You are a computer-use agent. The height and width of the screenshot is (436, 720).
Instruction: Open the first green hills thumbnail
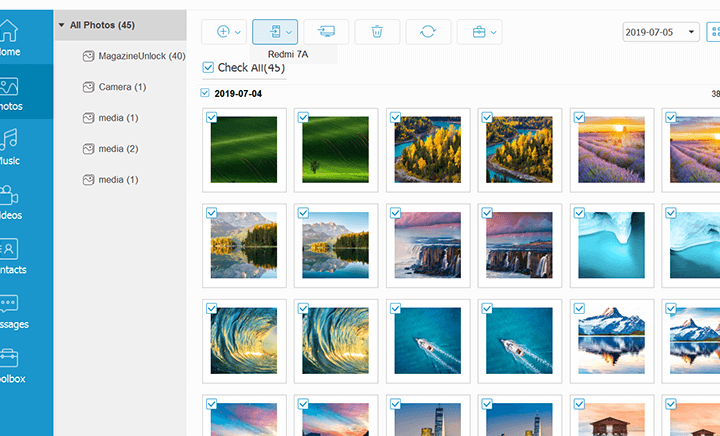244,150
